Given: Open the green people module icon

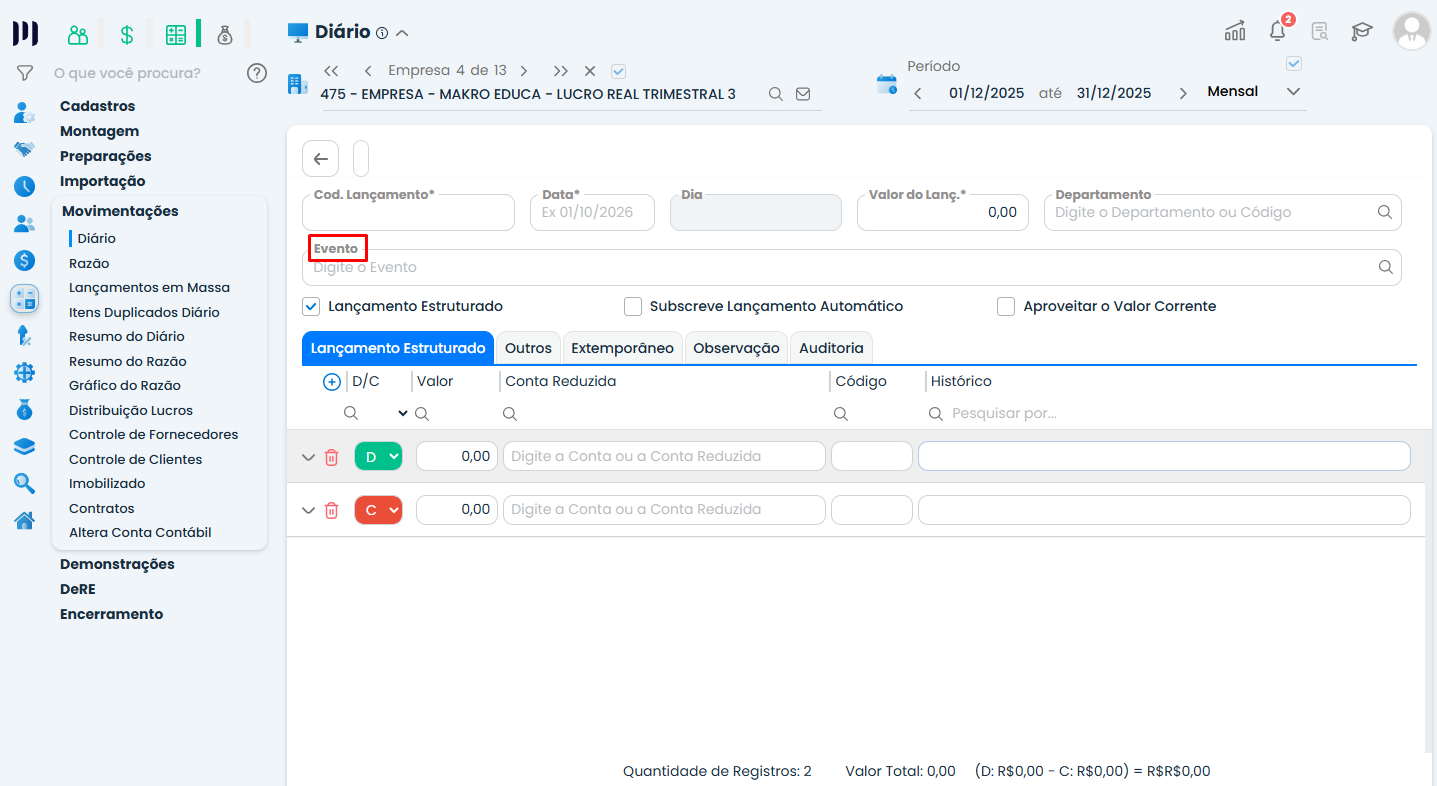Looking at the screenshot, I should (x=78, y=34).
